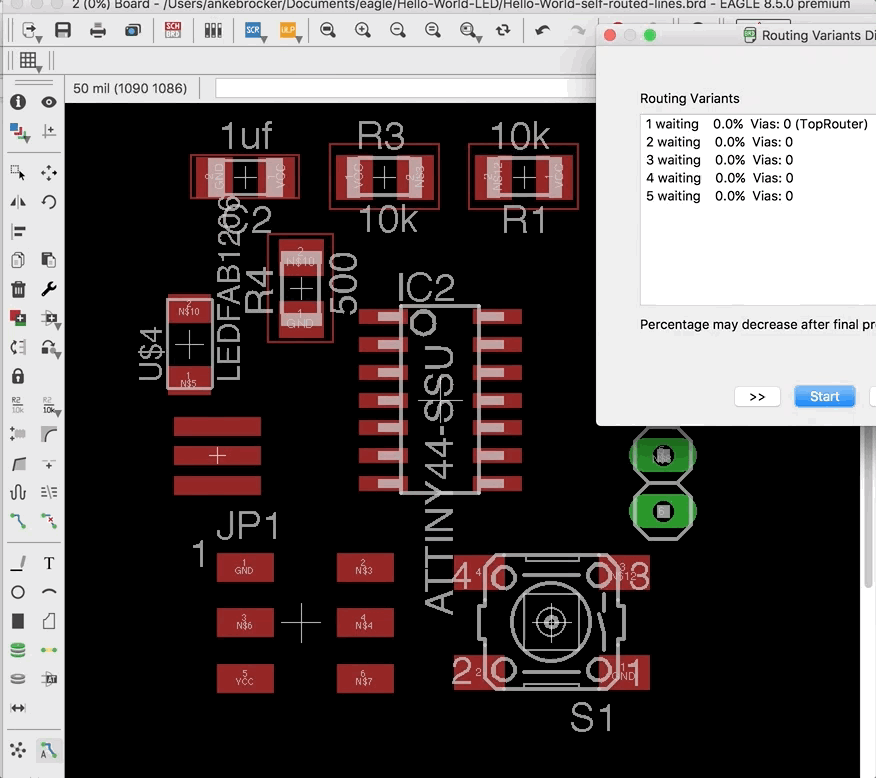Select the Line draw tool
Image resolution: width=876 pixels, height=778 pixels.
(x=18, y=563)
